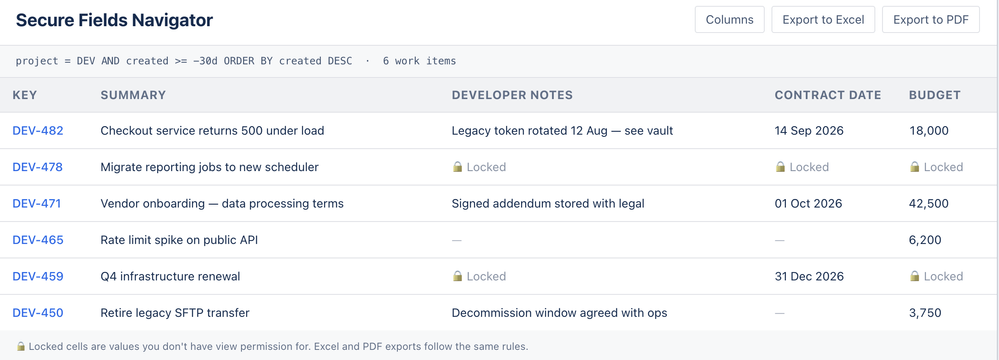
Task: Open work item DEV-450
Action: click(x=38, y=313)
